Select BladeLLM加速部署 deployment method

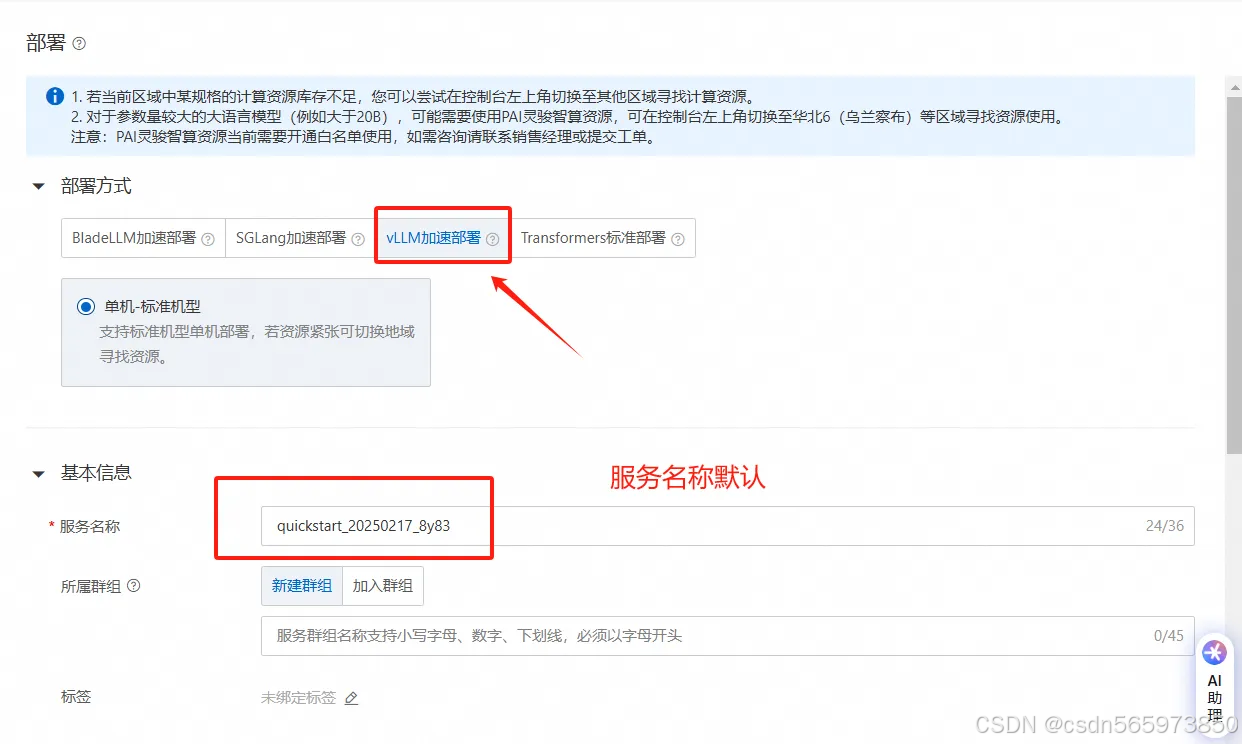[x=135, y=238]
